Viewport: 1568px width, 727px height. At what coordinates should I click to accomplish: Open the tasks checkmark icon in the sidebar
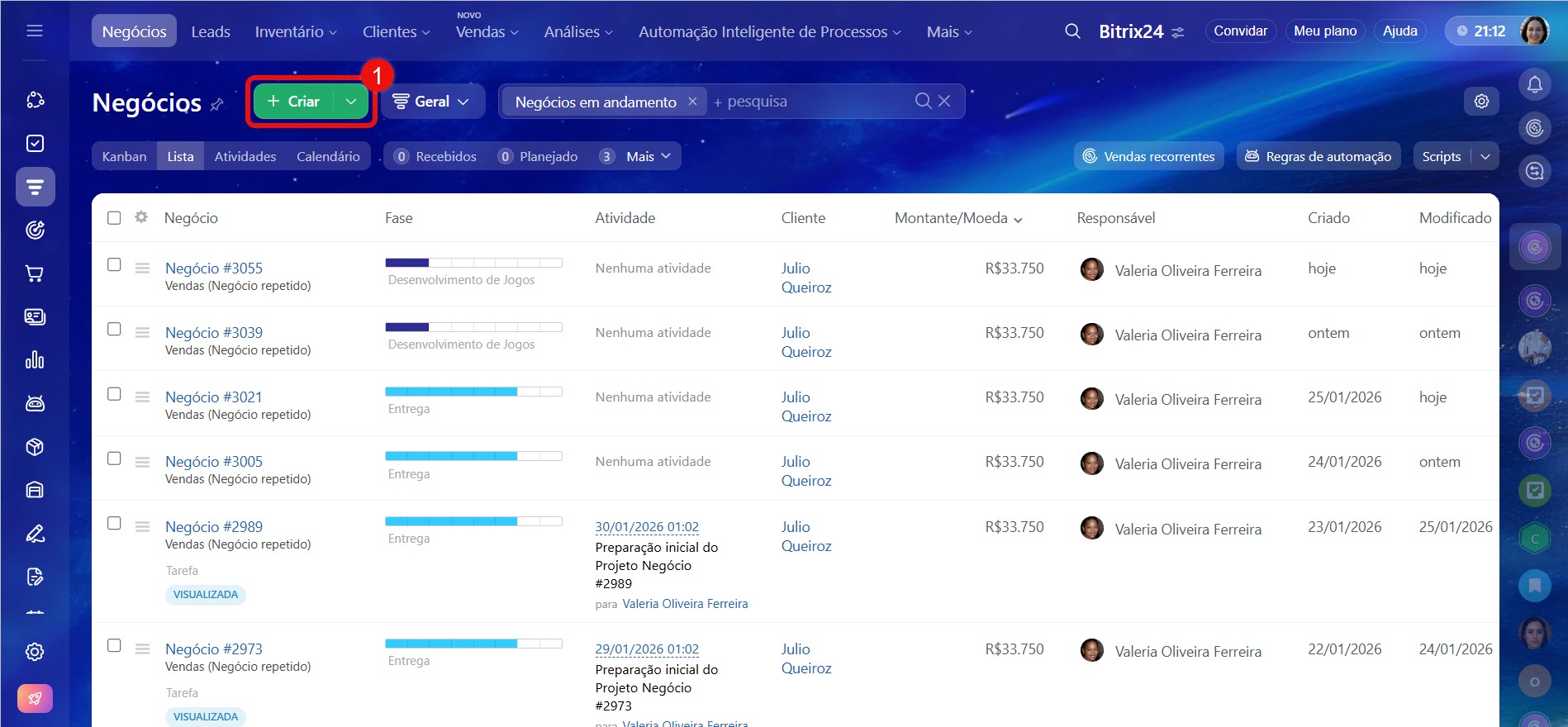35,144
